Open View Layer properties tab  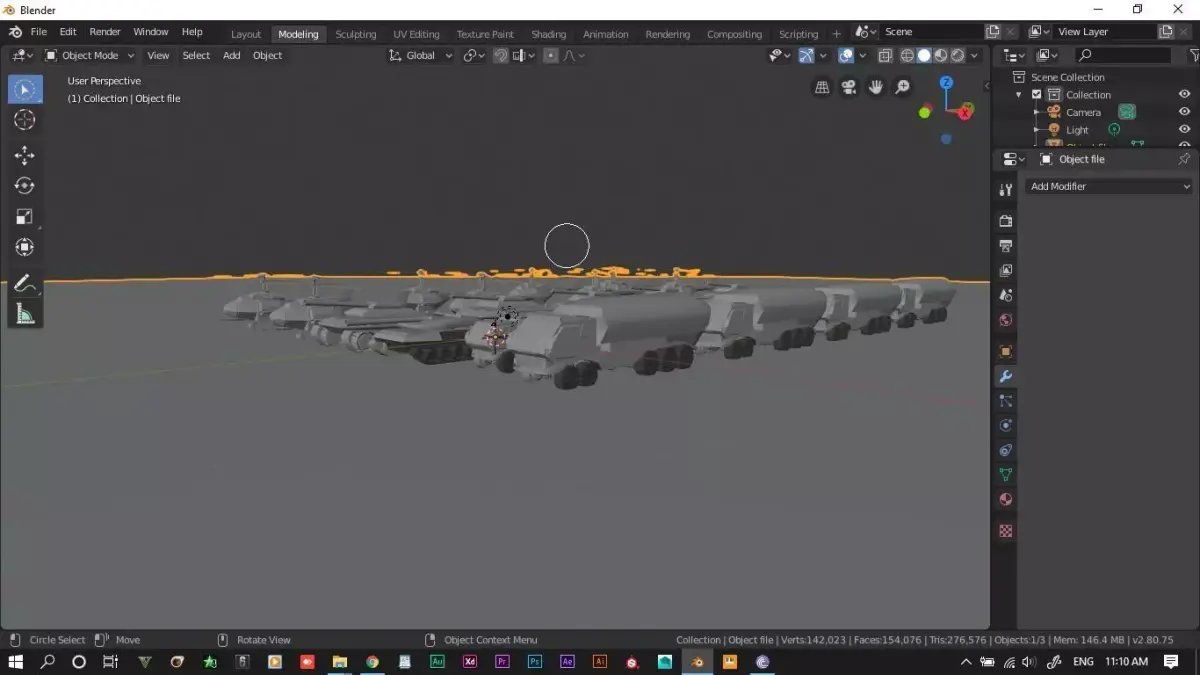(x=1006, y=271)
